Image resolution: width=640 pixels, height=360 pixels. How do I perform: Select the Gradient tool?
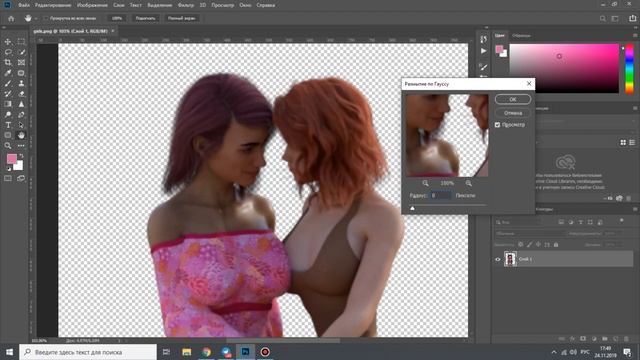(x=8, y=104)
